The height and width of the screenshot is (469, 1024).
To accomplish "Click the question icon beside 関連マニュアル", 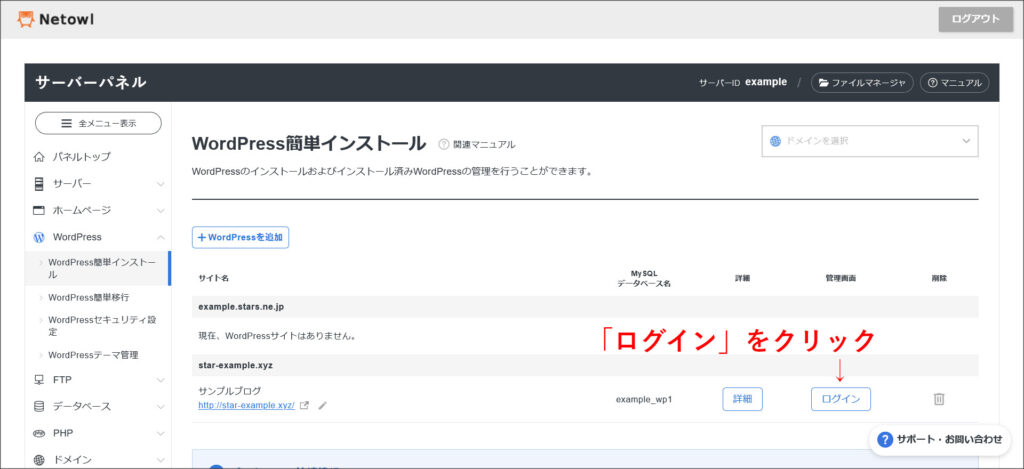I will click(x=444, y=144).
